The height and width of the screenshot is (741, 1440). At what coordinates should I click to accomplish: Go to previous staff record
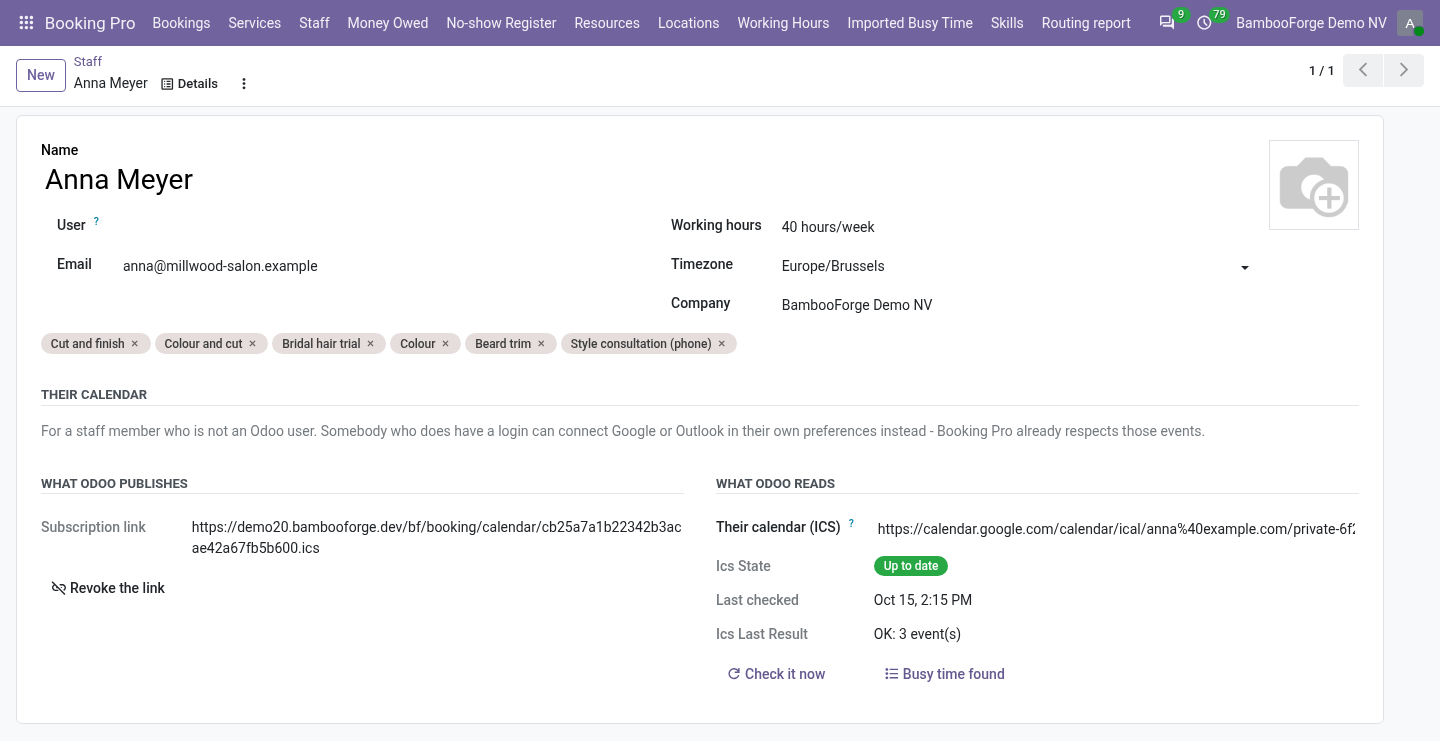click(1363, 70)
